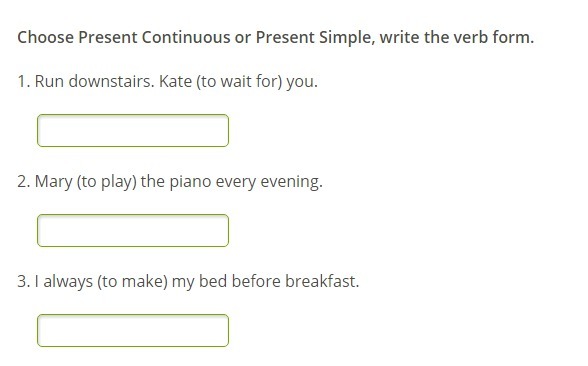Click the verb hint '(to make)'
Viewport: 588px width, 366px height.
click(132, 282)
